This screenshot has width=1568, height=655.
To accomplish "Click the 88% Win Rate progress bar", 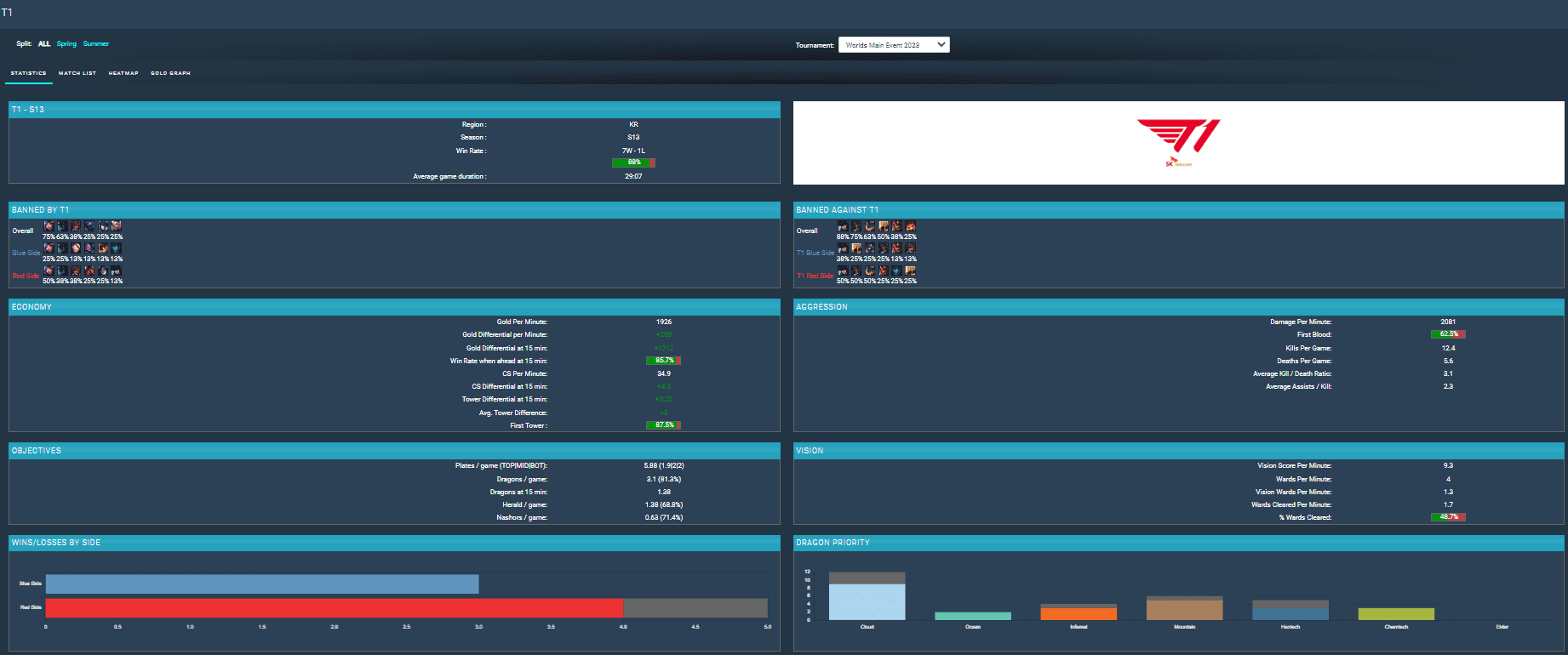I will click(x=633, y=162).
